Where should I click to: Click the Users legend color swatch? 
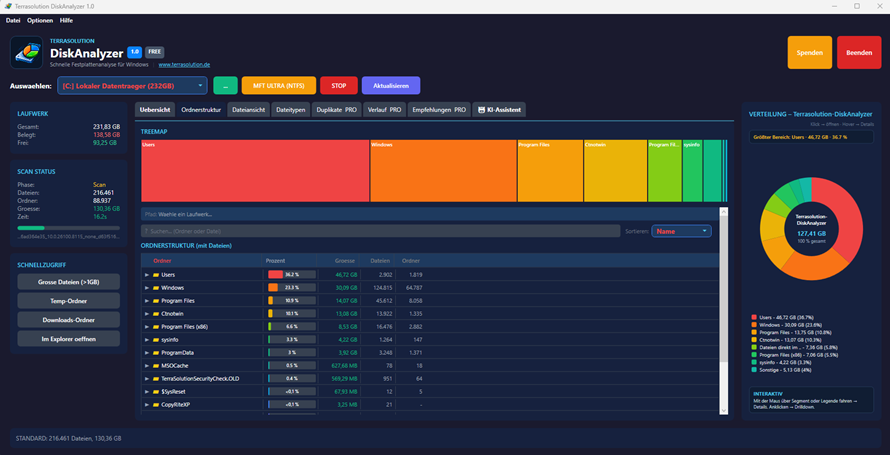tap(754, 317)
